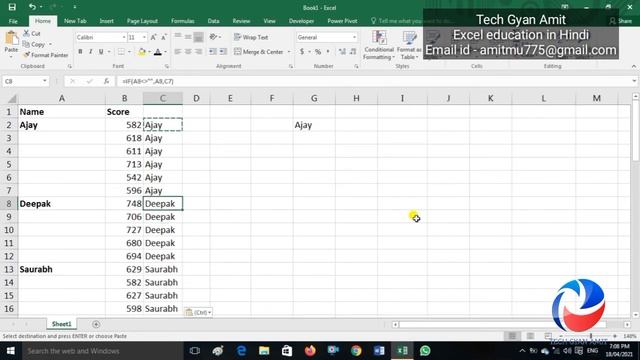Toggle Middle Align in the Alignment group
640x360 pixels.
pos(188,37)
